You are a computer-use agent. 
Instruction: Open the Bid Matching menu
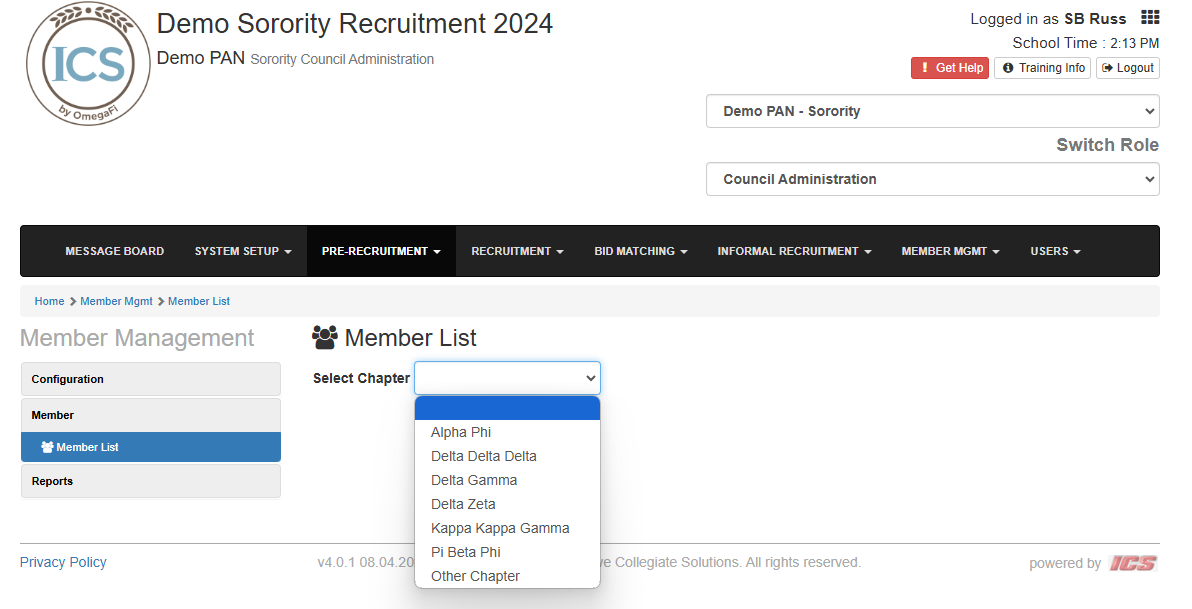click(640, 251)
